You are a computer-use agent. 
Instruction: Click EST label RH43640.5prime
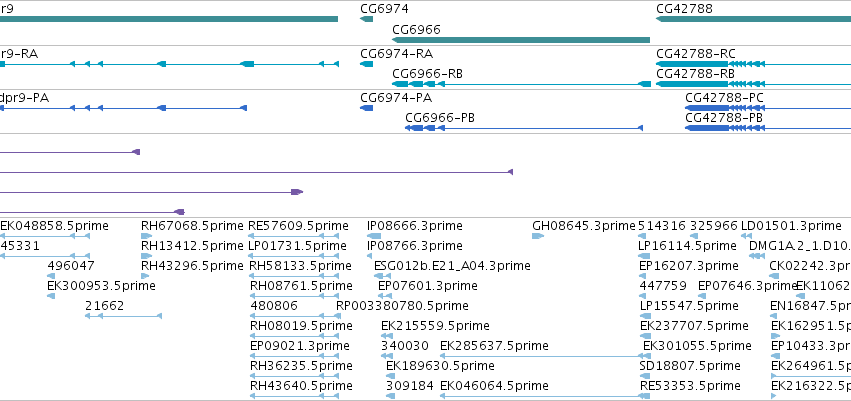click(301, 386)
